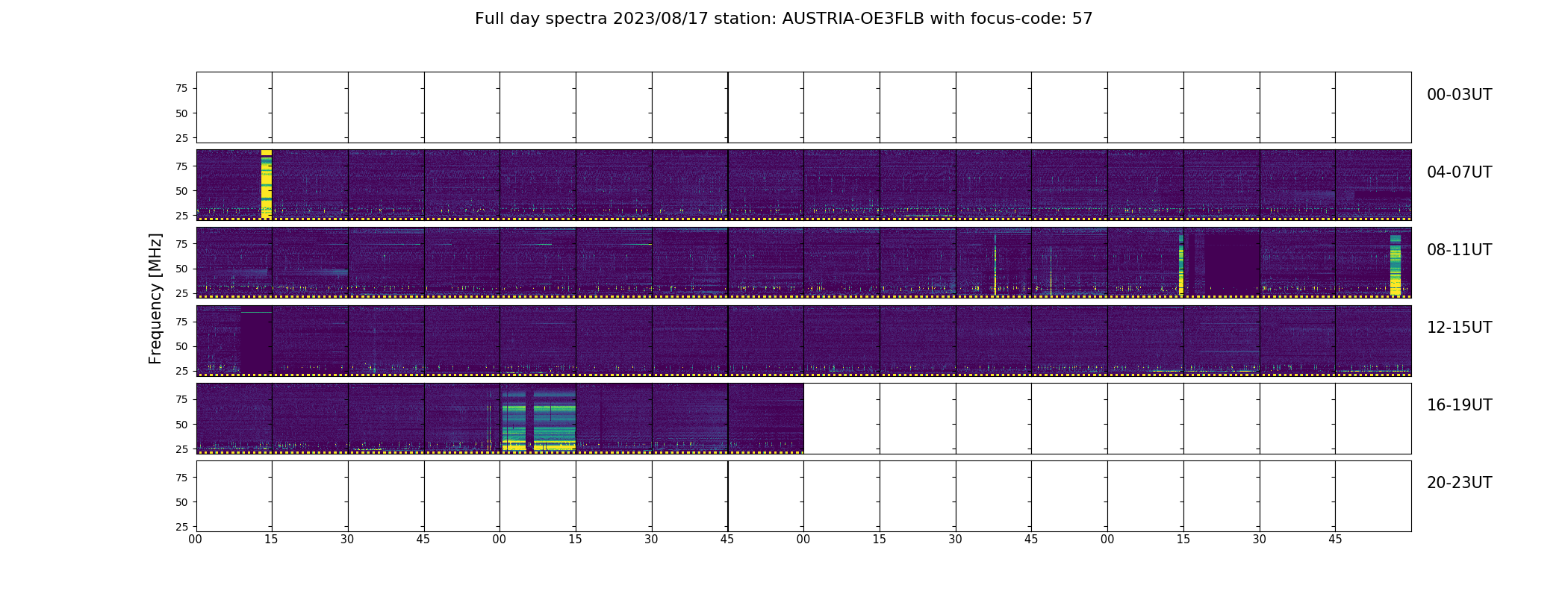Screen dimensions: 1568x597
Task: Select the "08-11UT" row label
Action: (1459, 250)
